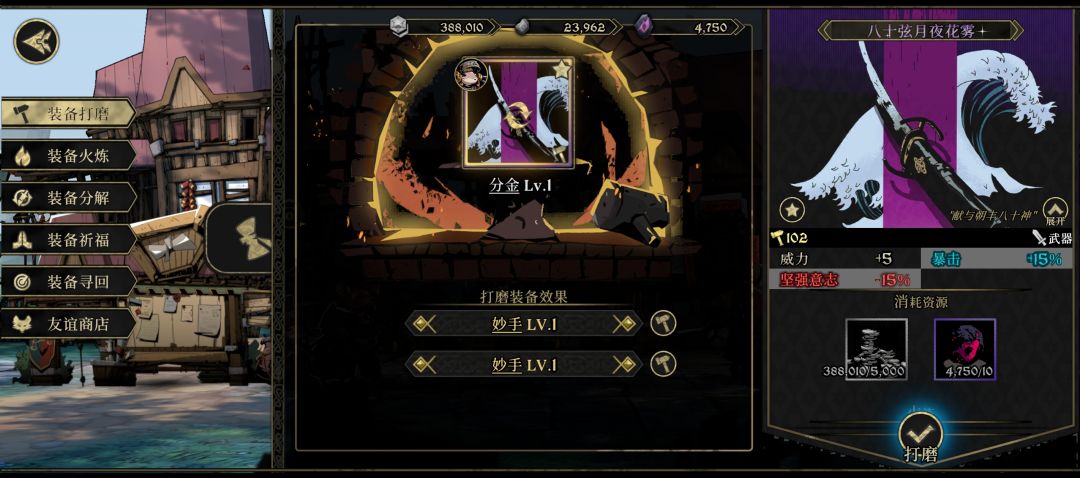The width and height of the screenshot is (1080, 478).
Task: Click the hammer icon beside second 妙手 LV.1
Action: pos(663,364)
